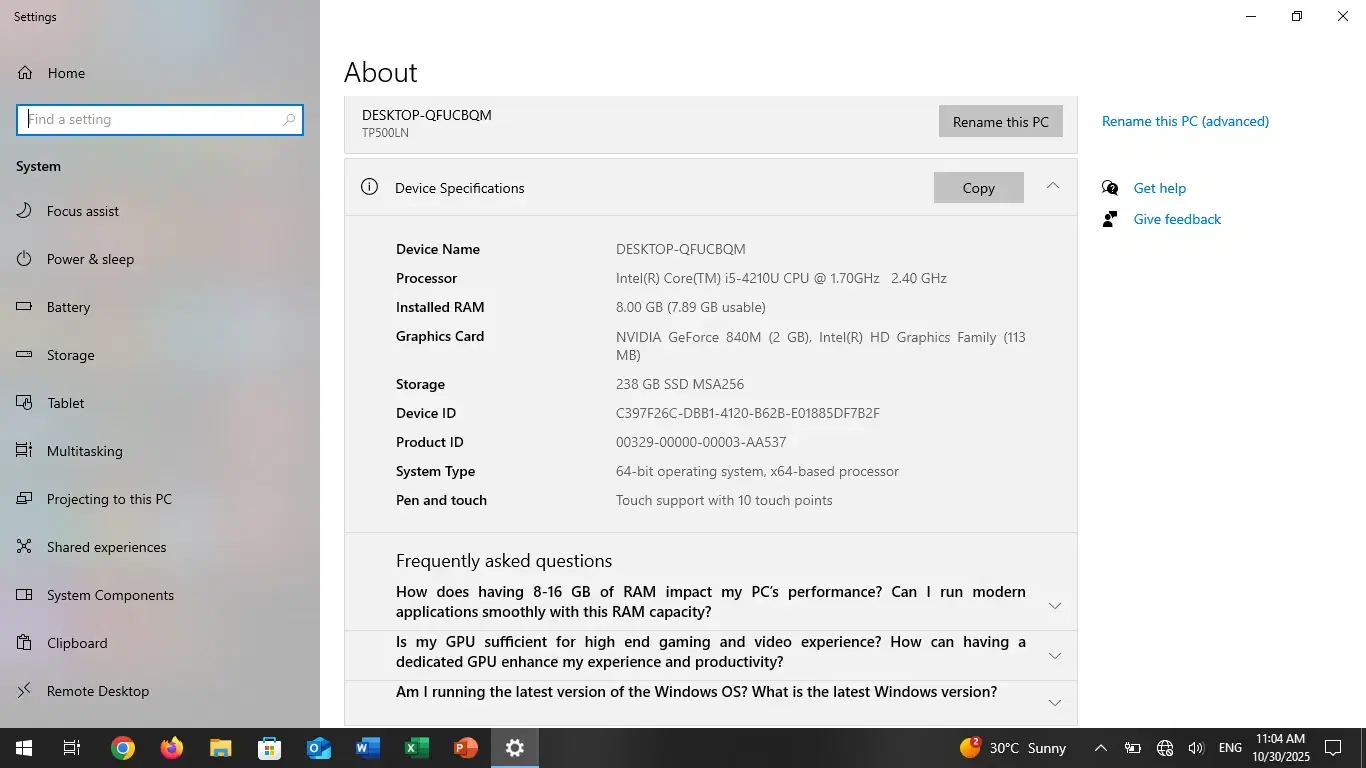Open Projecting to this PC settings
This screenshot has height=768, width=1366.
(109, 499)
